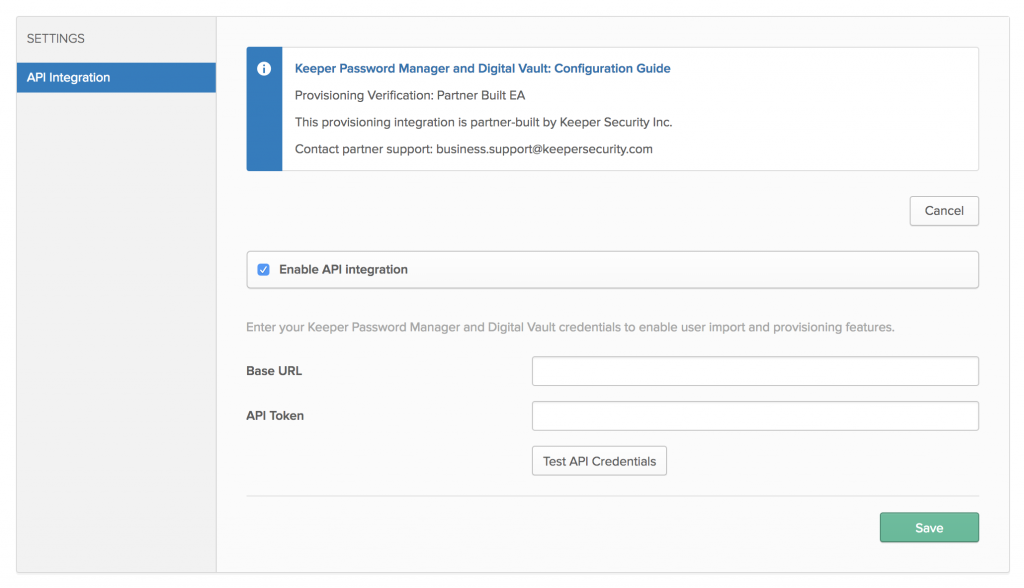Click the Base URL field label
The image size is (1024, 588).
(x=274, y=371)
